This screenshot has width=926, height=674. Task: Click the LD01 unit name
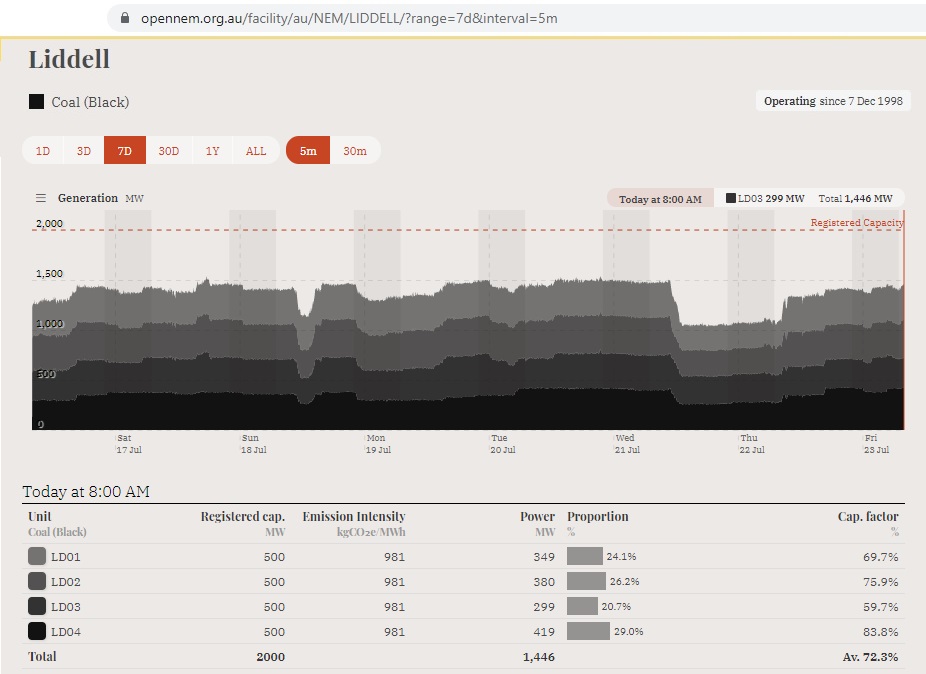[x=66, y=556]
